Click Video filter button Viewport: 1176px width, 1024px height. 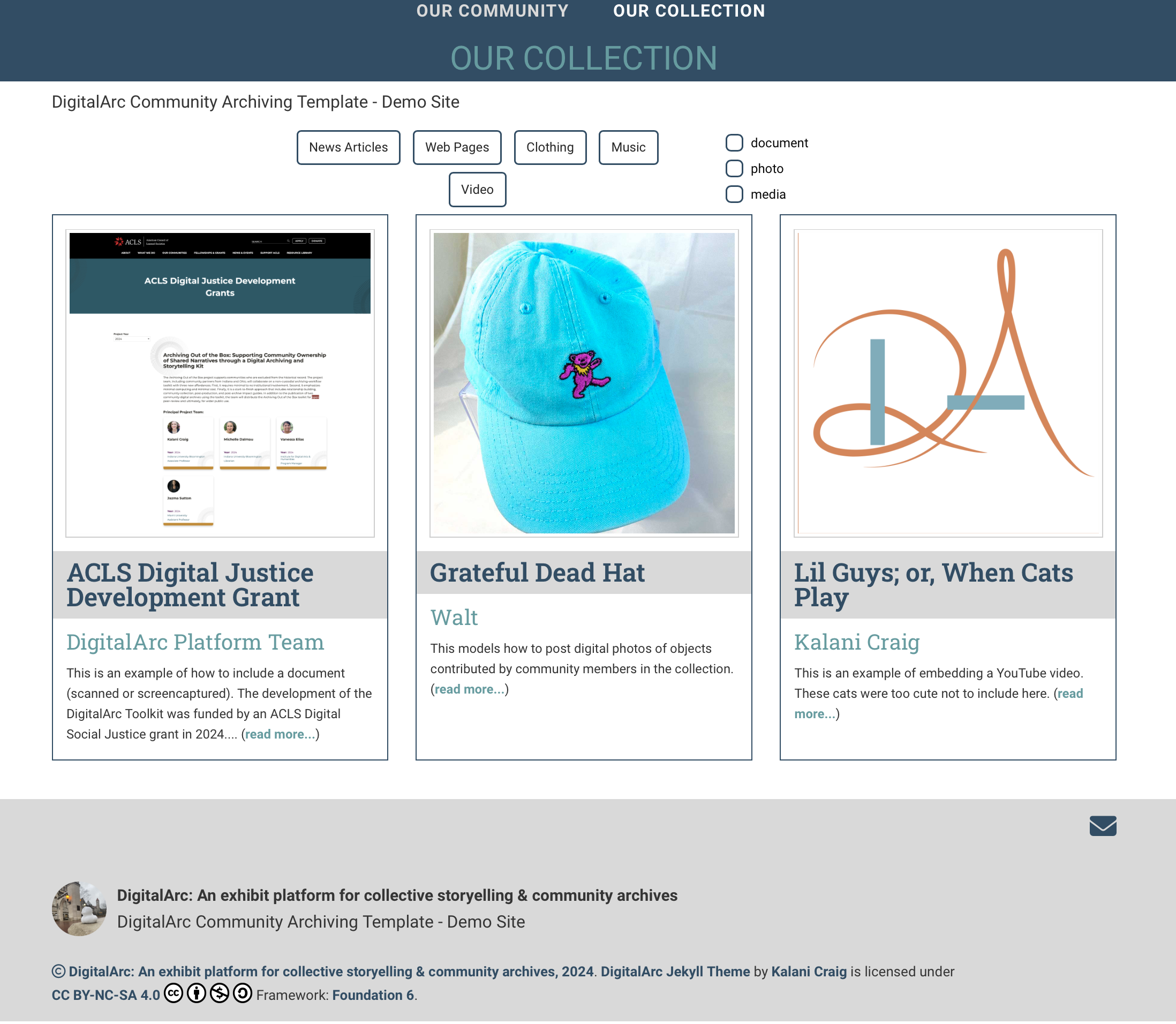(477, 189)
